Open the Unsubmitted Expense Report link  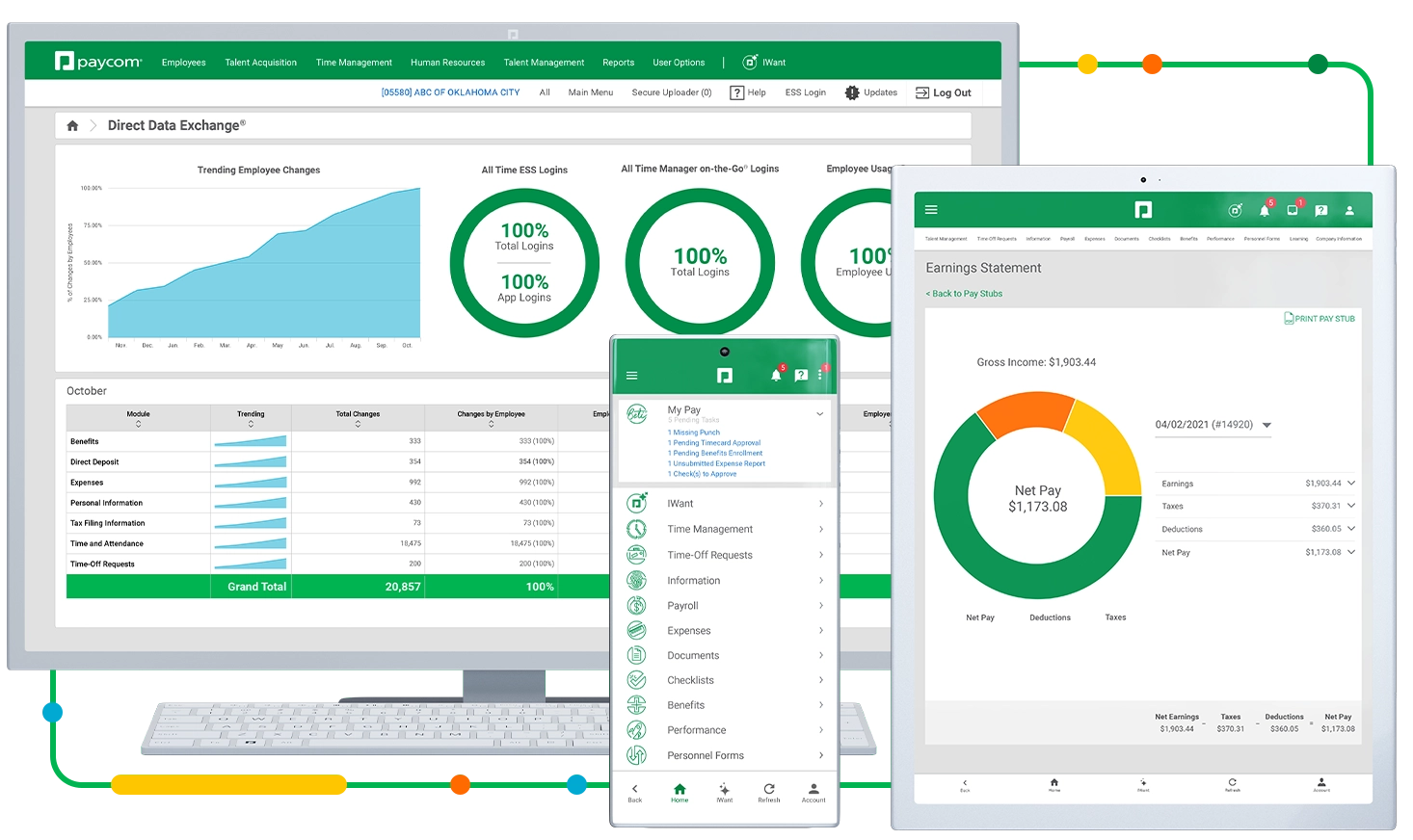pyautogui.click(x=716, y=463)
